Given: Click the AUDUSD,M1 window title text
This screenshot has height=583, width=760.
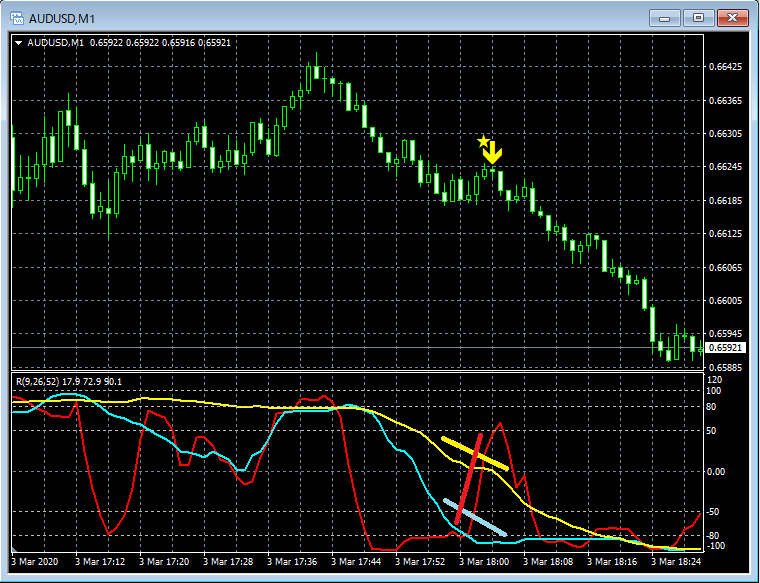Looking at the screenshot, I should coord(62,19).
